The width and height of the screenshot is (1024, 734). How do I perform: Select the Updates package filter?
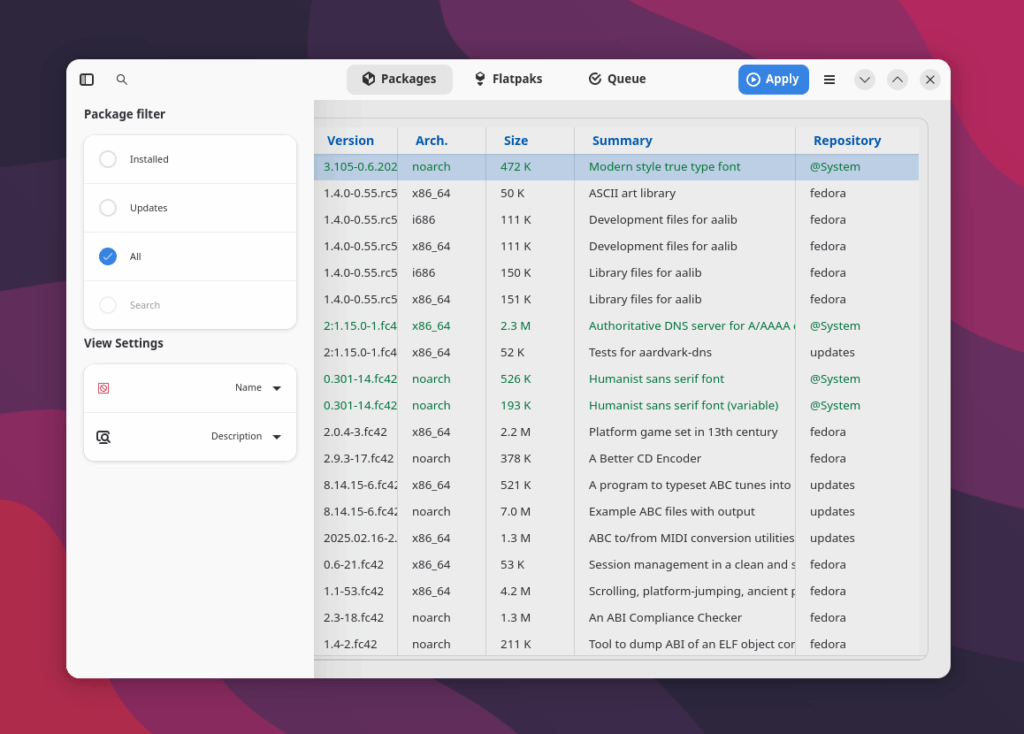tap(108, 208)
